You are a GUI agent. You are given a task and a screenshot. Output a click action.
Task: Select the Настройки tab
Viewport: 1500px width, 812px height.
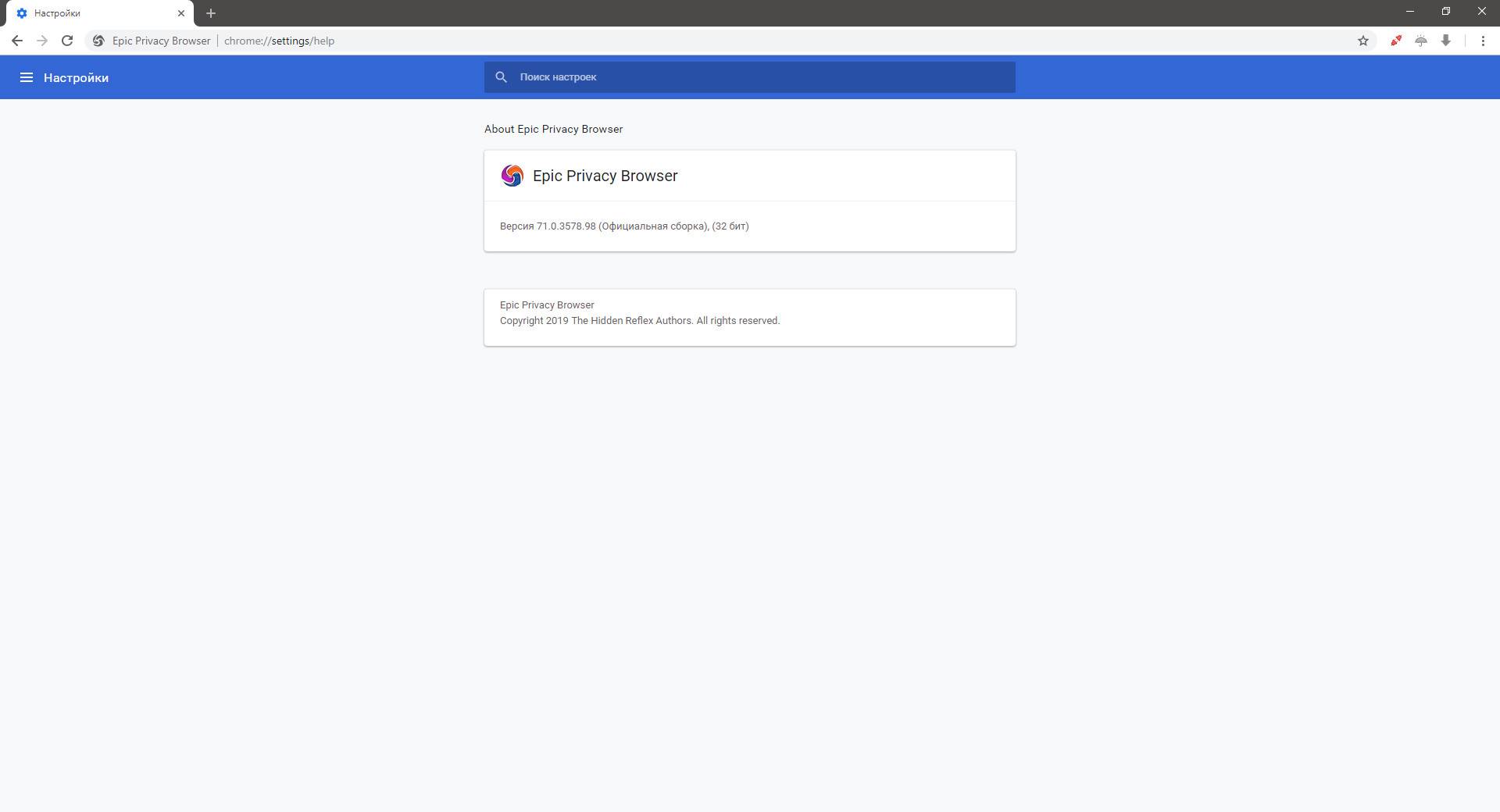[100, 13]
